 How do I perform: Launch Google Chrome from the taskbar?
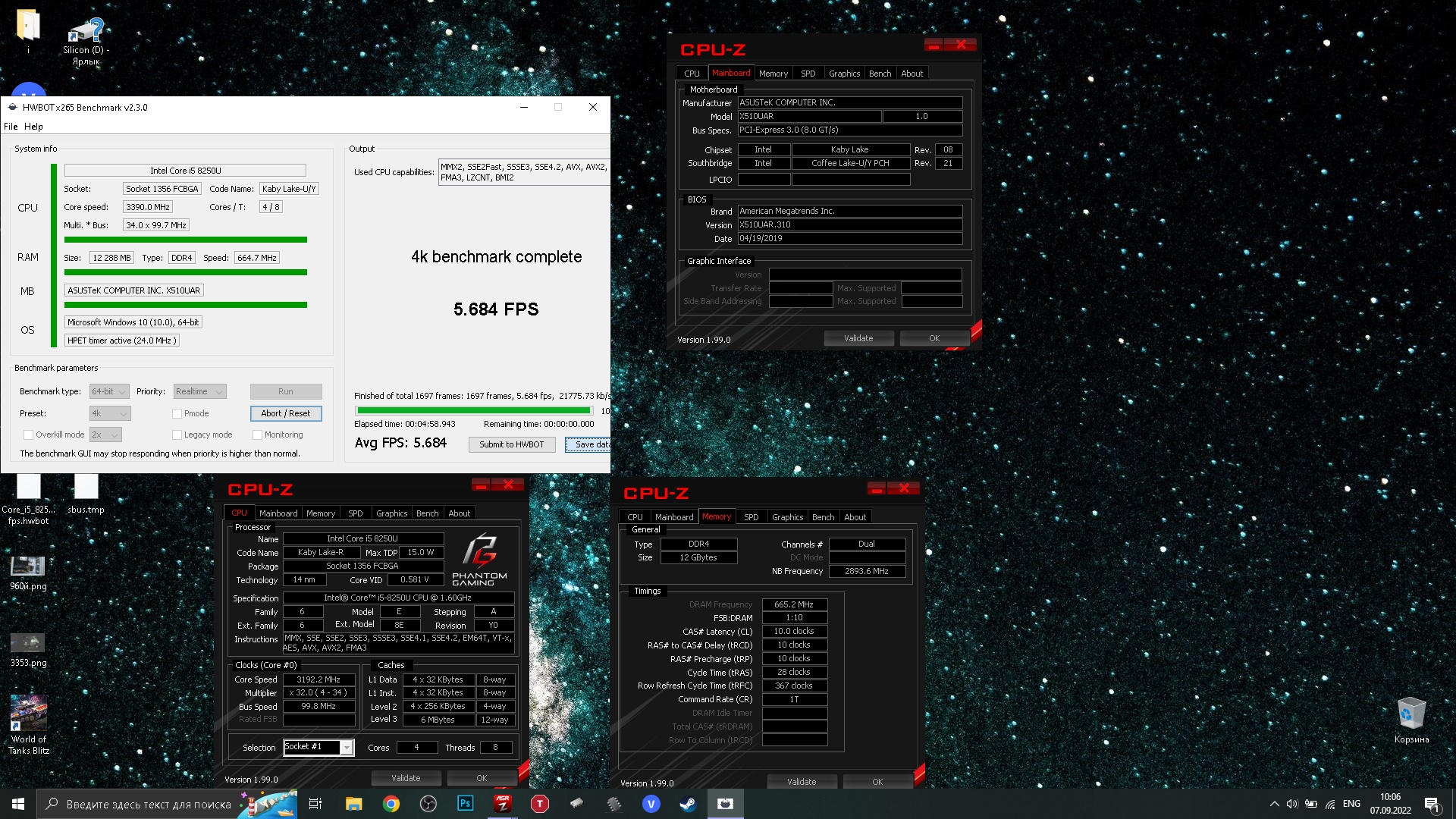[x=391, y=804]
